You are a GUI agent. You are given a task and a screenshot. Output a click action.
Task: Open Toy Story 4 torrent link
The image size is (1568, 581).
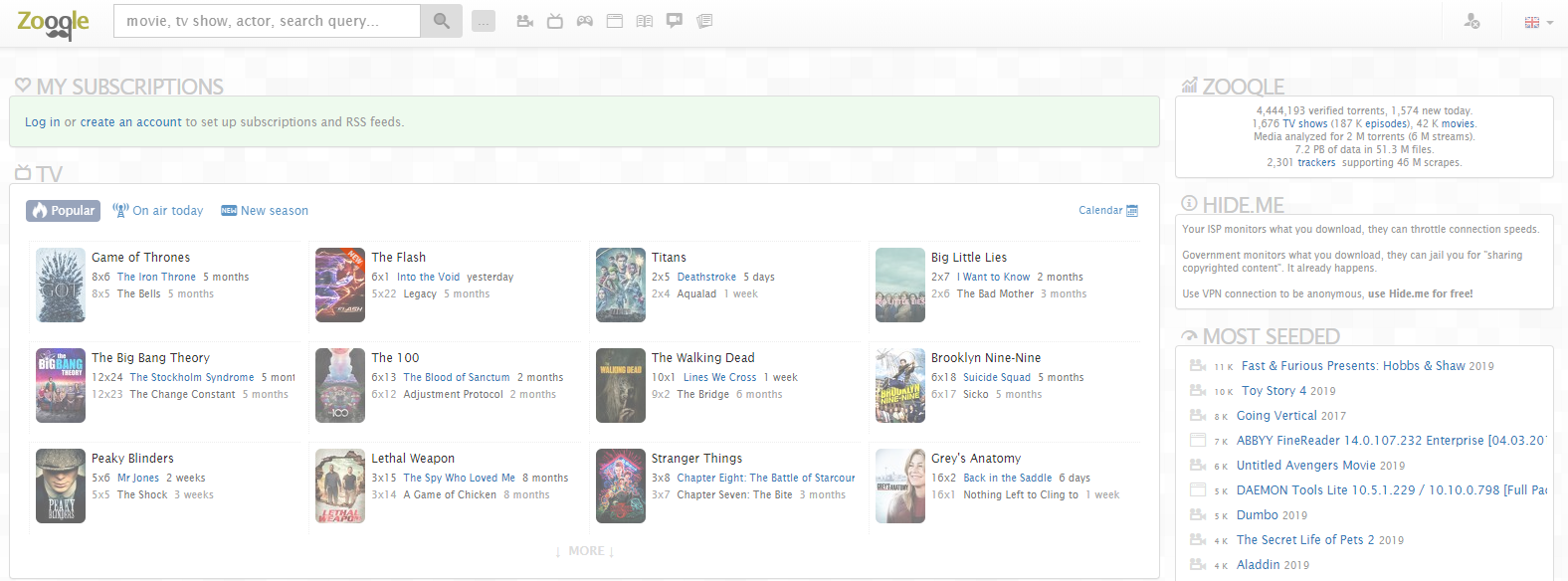pos(1275,391)
